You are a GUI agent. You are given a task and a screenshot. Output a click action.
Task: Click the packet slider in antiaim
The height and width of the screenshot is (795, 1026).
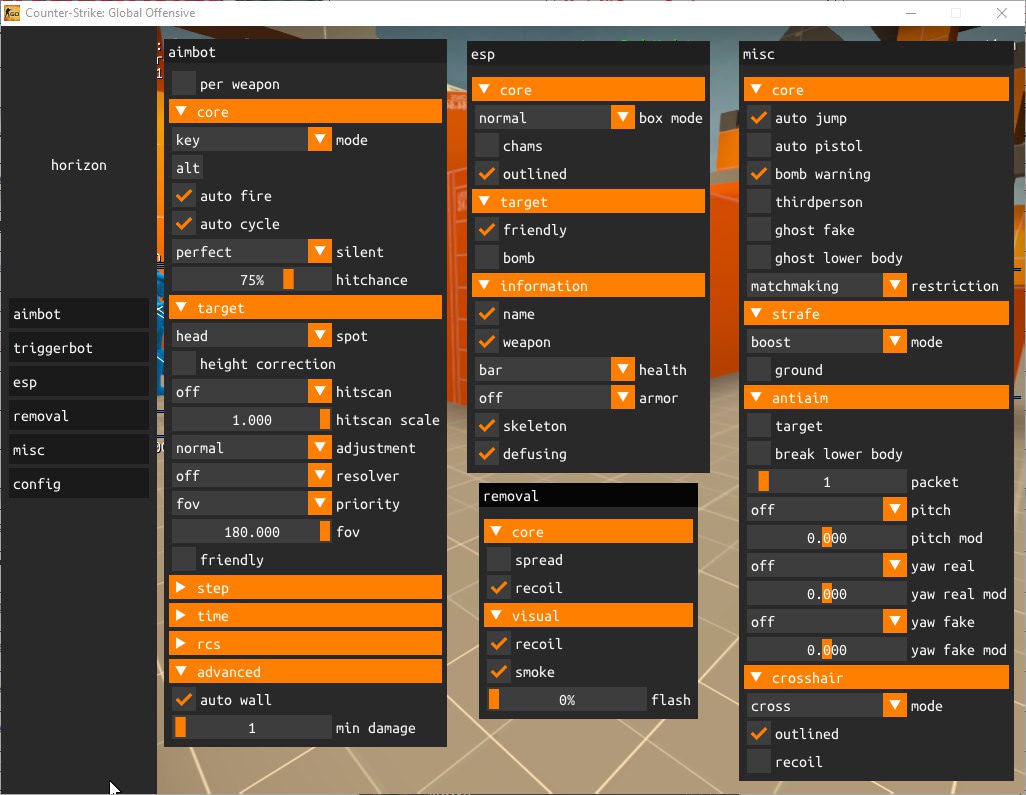[x=827, y=482]
